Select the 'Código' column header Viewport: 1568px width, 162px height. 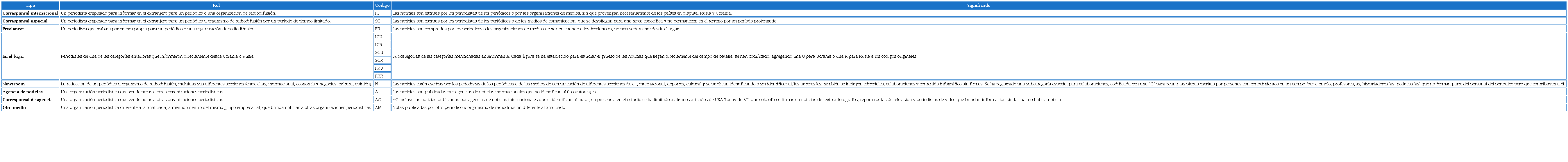(x=382, y=5)
